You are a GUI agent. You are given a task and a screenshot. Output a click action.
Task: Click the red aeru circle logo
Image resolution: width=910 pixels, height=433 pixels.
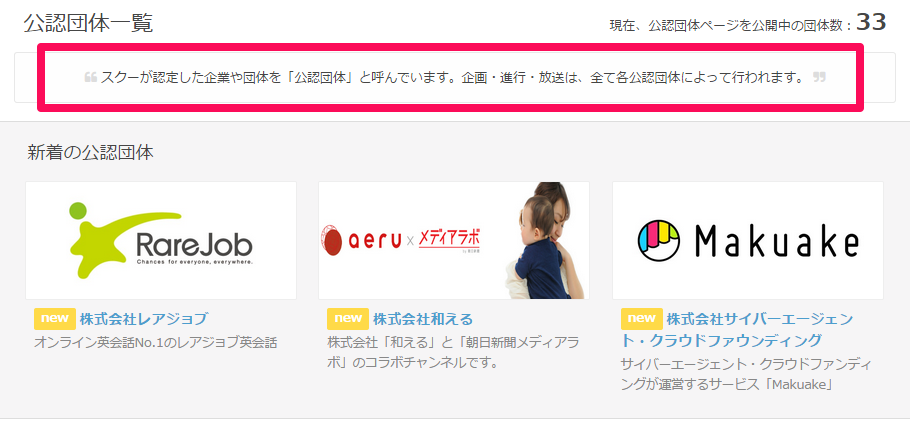[x=333, y=241]
